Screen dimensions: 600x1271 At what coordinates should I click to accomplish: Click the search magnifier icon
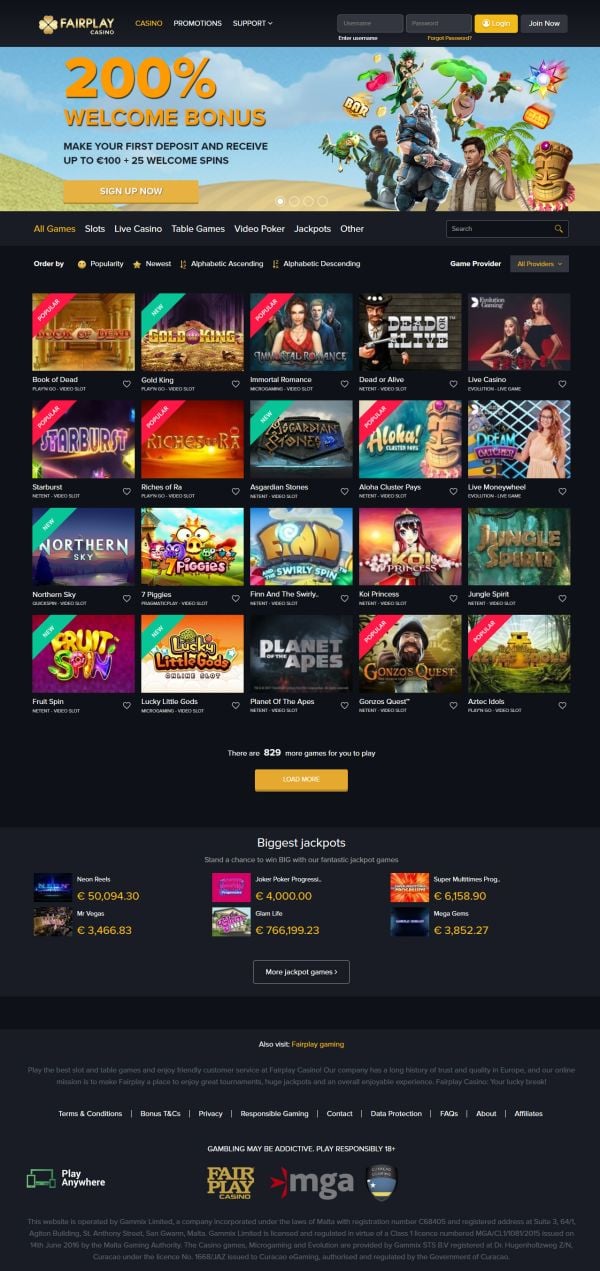[559, 229]
